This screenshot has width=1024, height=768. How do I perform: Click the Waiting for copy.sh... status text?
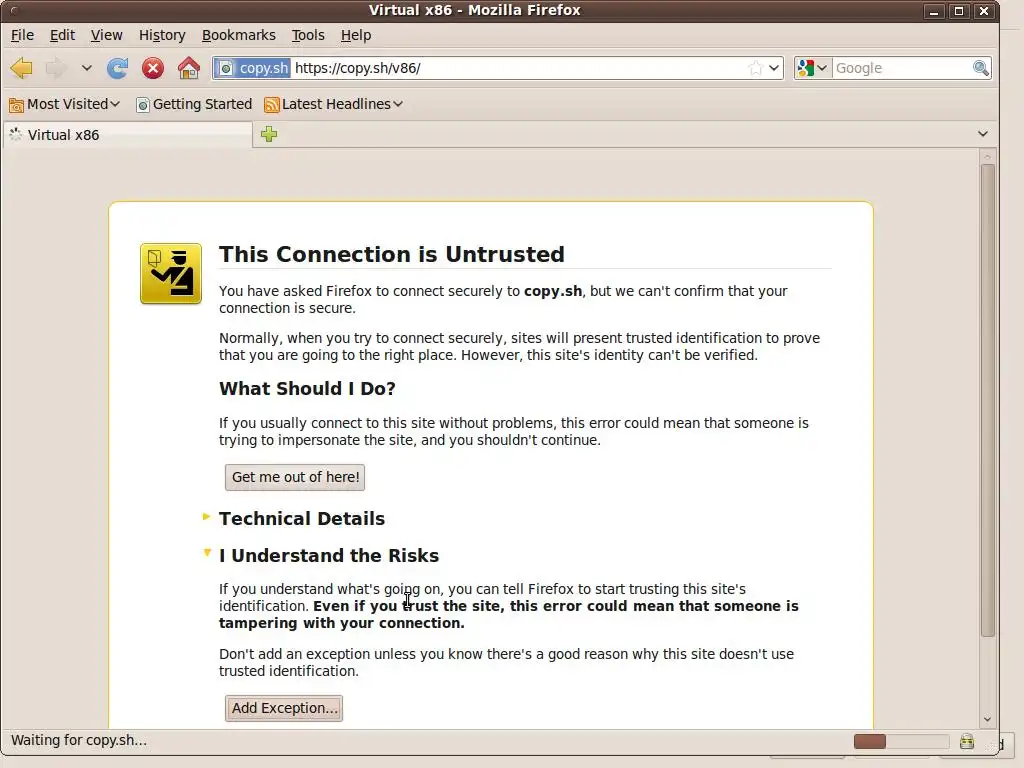coord(79,741)
